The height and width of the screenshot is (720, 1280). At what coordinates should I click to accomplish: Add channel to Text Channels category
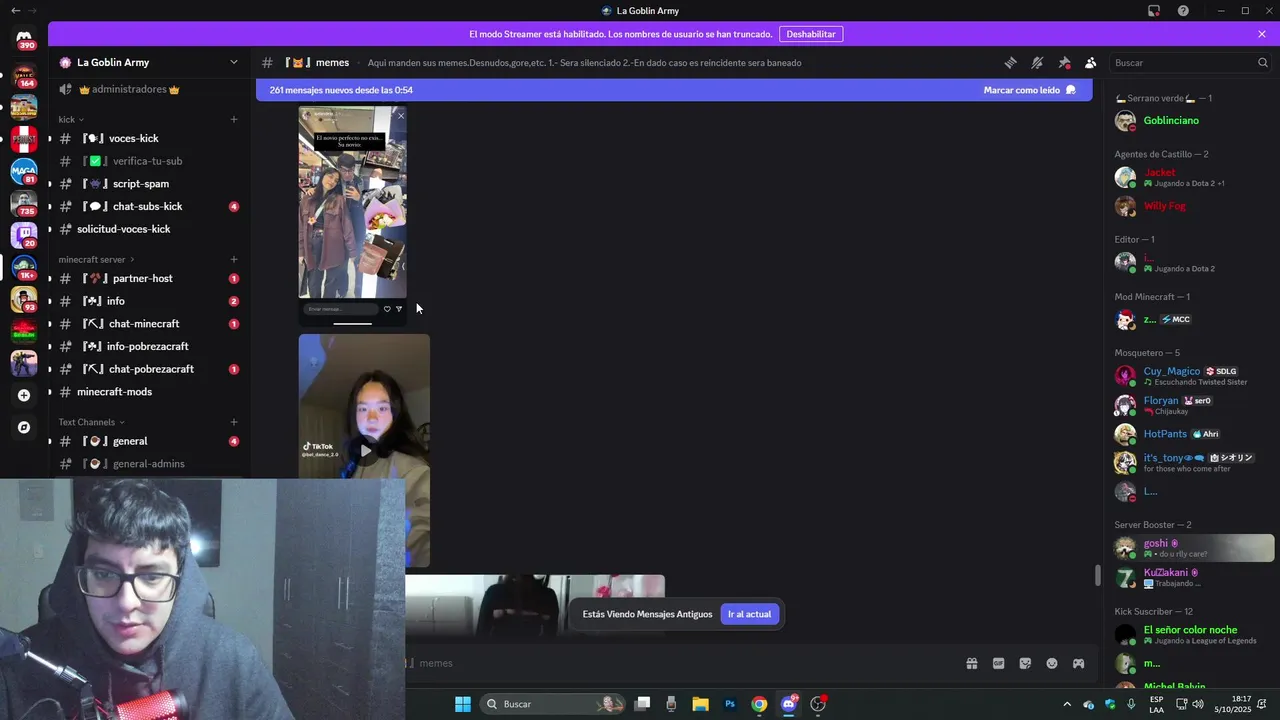[x=234, y=422]
